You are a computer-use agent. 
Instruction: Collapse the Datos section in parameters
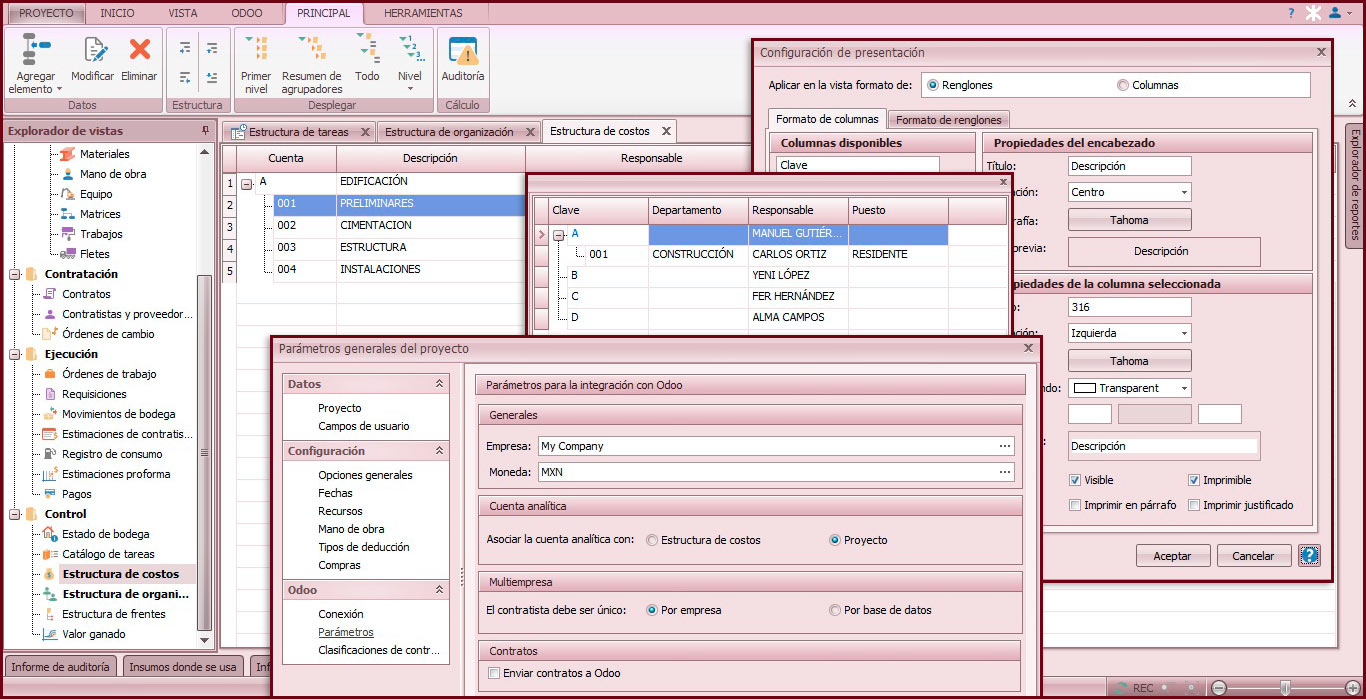pyautogui.click(x=439, y=384)
